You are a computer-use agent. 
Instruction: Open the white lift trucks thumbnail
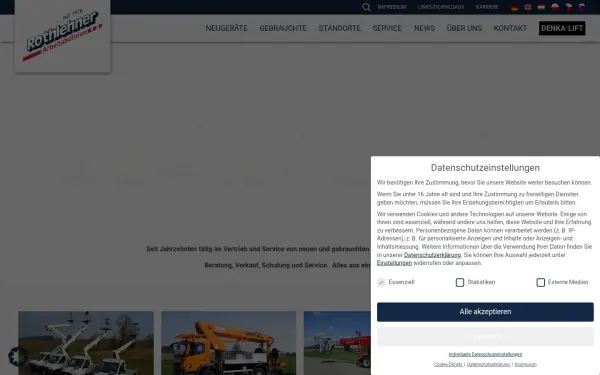click(x=86, y=343)
